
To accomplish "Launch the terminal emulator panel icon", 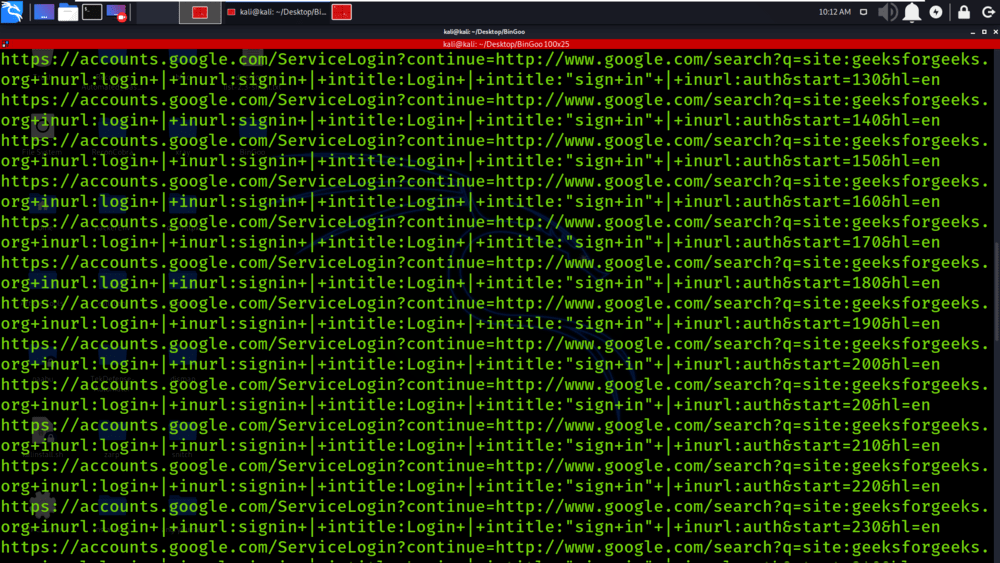I will pos(92,12).
